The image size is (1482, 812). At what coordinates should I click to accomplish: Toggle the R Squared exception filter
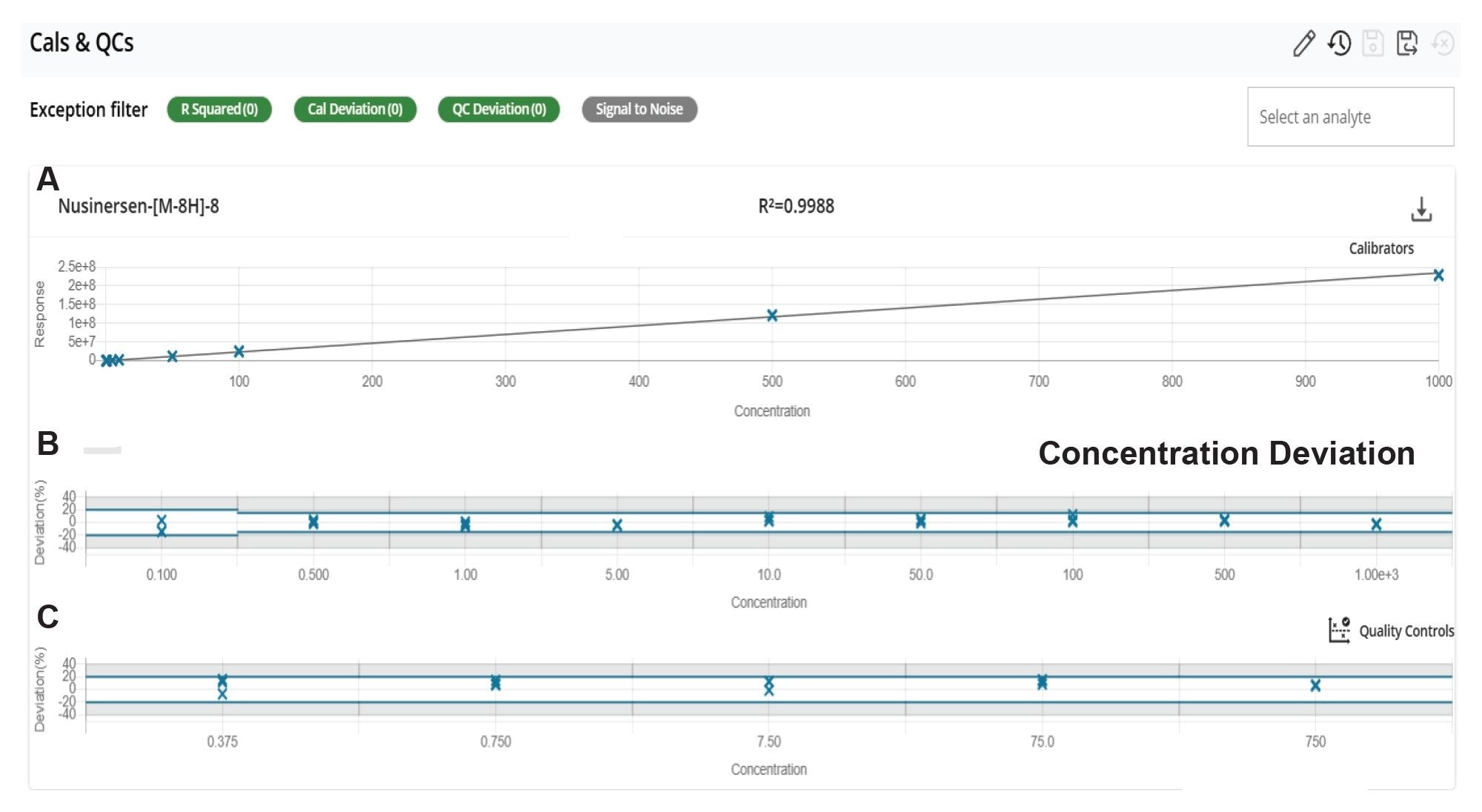(x=219, y=110)
